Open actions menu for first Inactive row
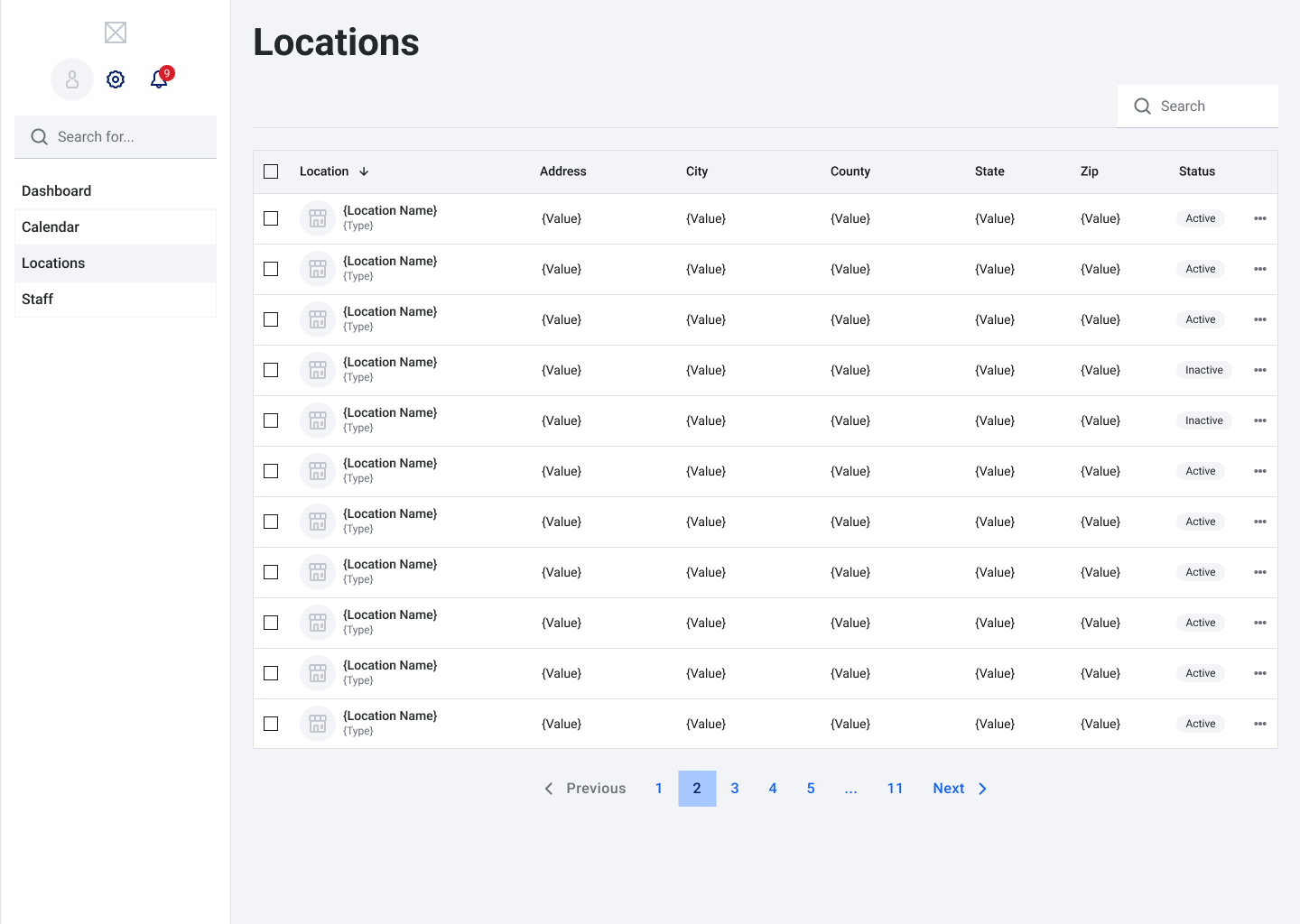This screenshot has width=1300, height=924. tap(1260, 370)
